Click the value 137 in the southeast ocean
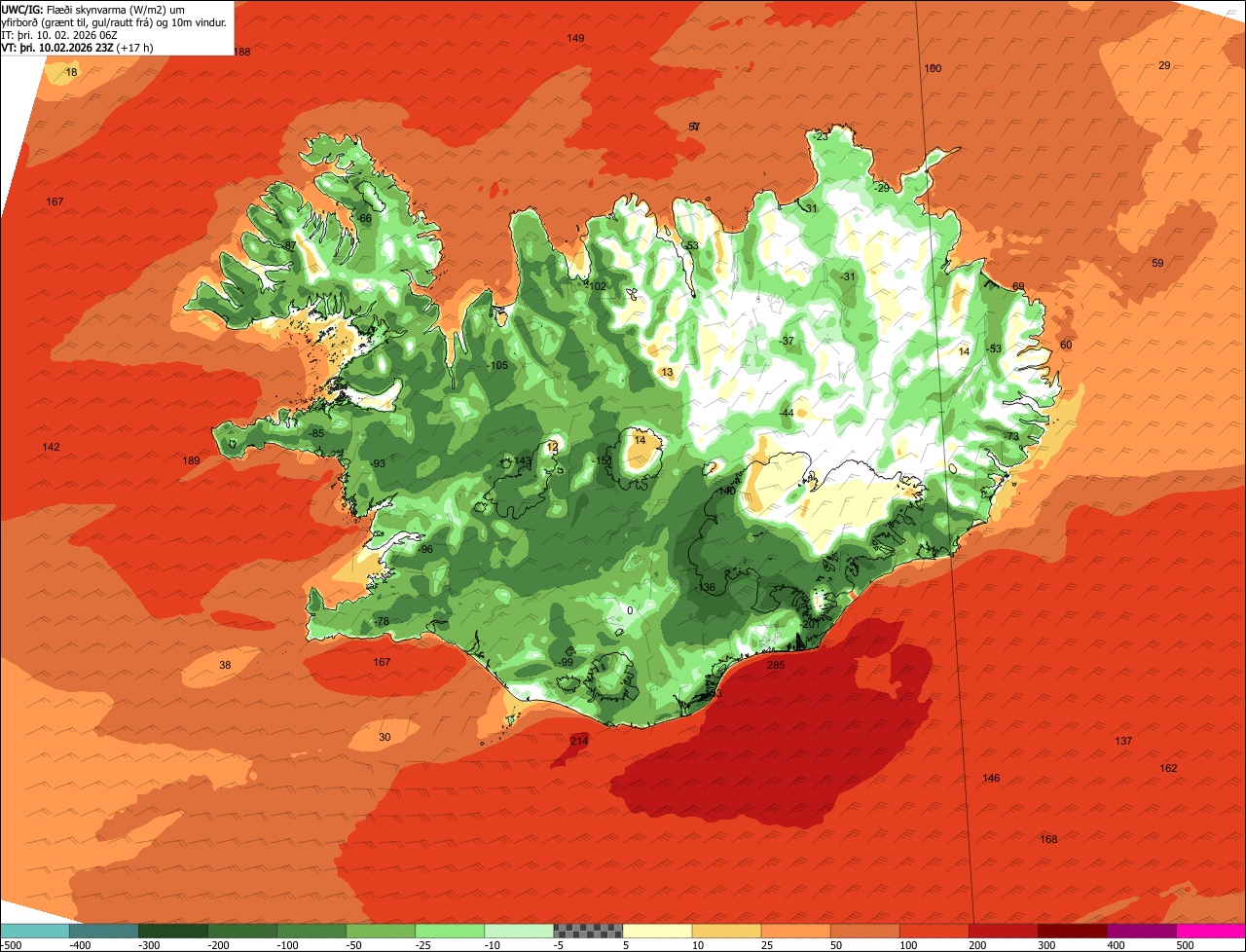The height and width of the screenshot is (952, 1246). (x=1123, y=741)
